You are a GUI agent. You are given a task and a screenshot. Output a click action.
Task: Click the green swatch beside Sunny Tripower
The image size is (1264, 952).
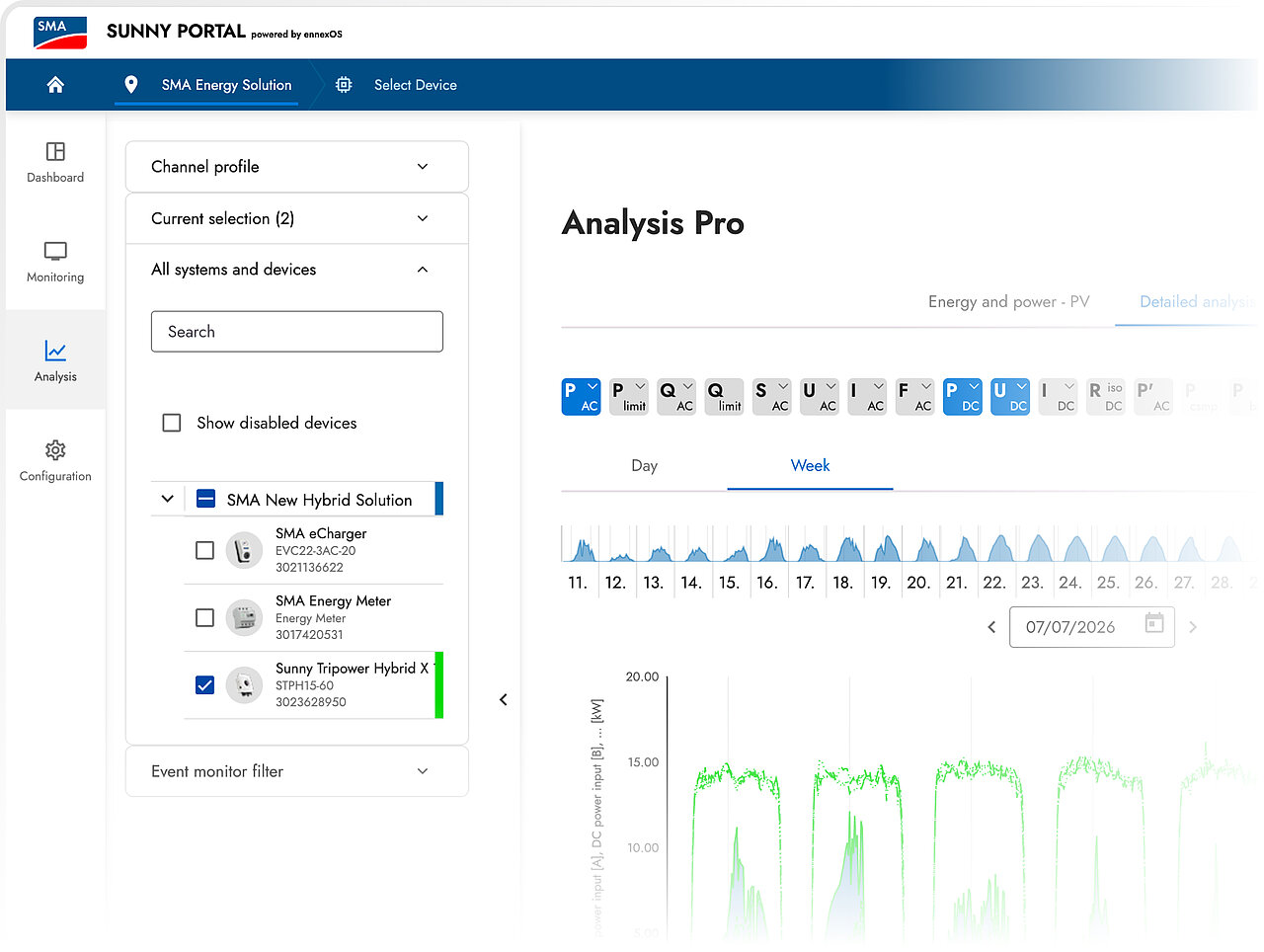pyautogui.click(x=439, y=684)
